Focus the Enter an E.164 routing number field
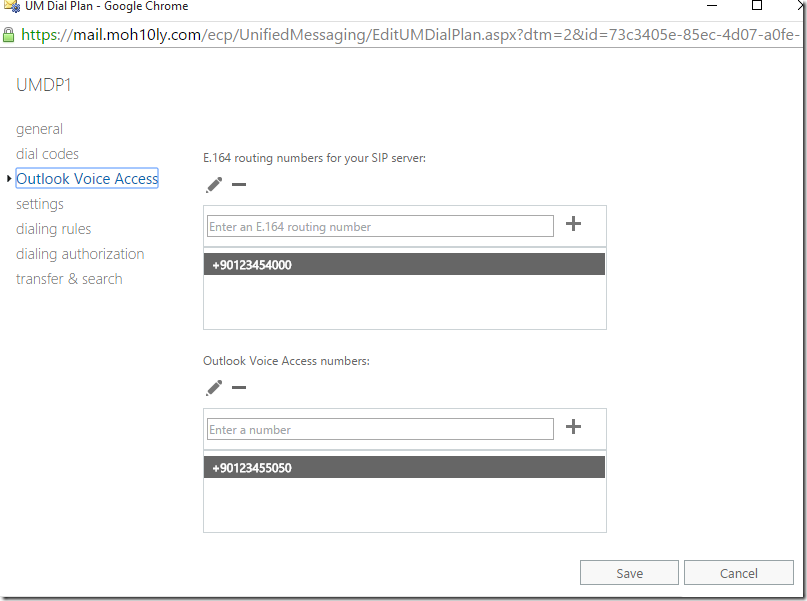The width and height of the screenshot is (807, 601). [380, 226]
